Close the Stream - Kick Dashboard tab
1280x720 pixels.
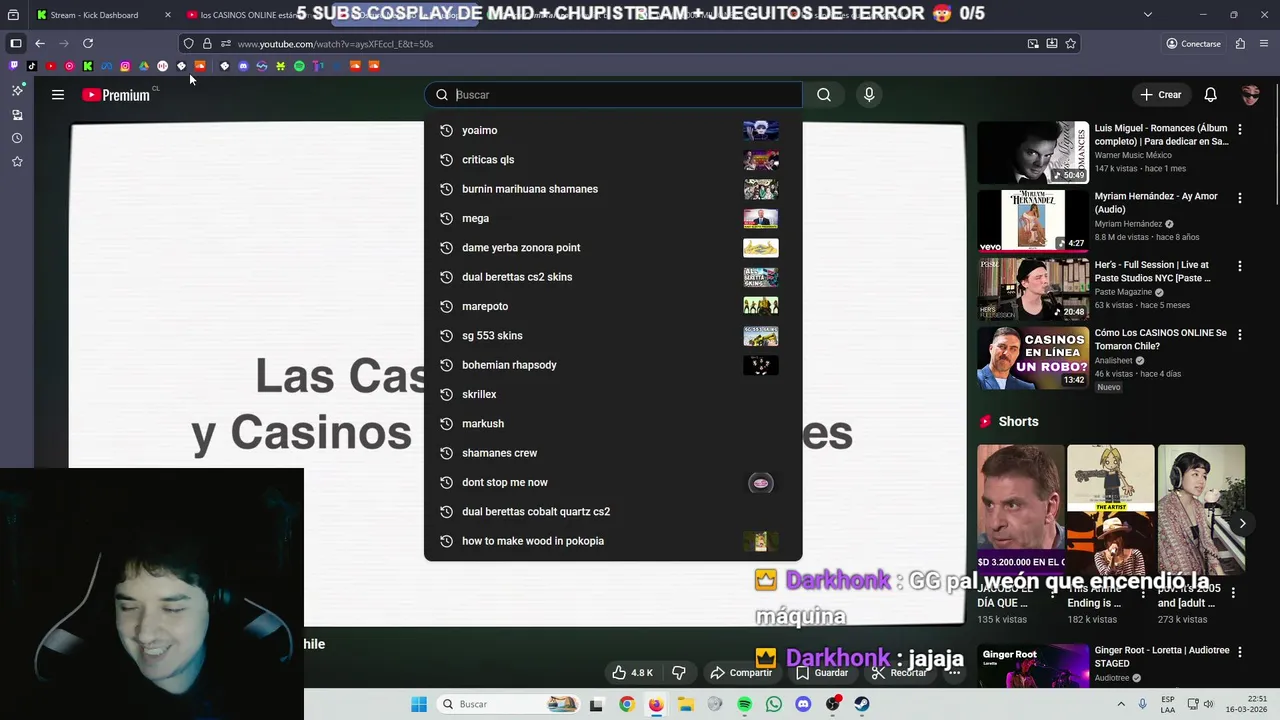point(167,15)
